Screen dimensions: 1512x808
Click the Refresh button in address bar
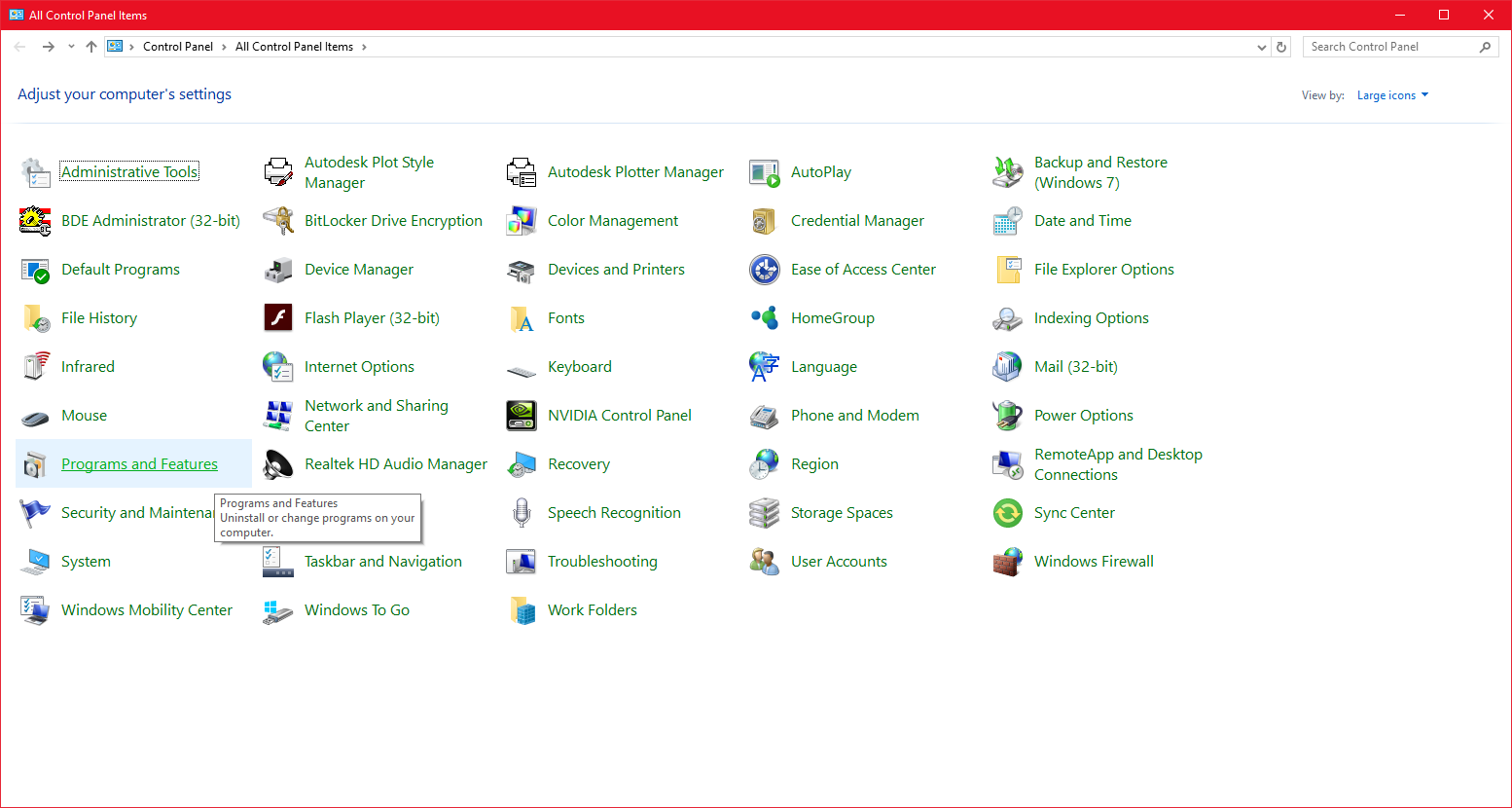1281,47
